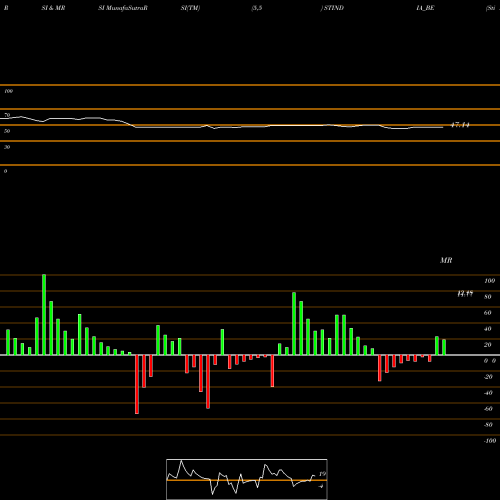
Task: Click the MR axis label -60
Action: coord(488,409)
